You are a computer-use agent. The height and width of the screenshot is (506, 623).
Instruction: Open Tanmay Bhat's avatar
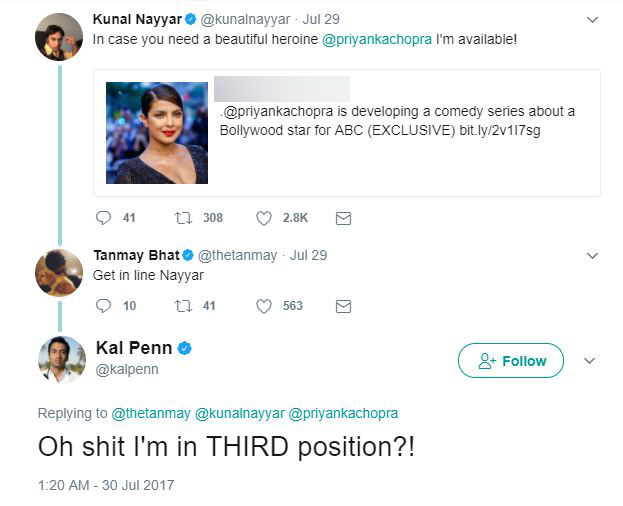[x=59, y=272]
